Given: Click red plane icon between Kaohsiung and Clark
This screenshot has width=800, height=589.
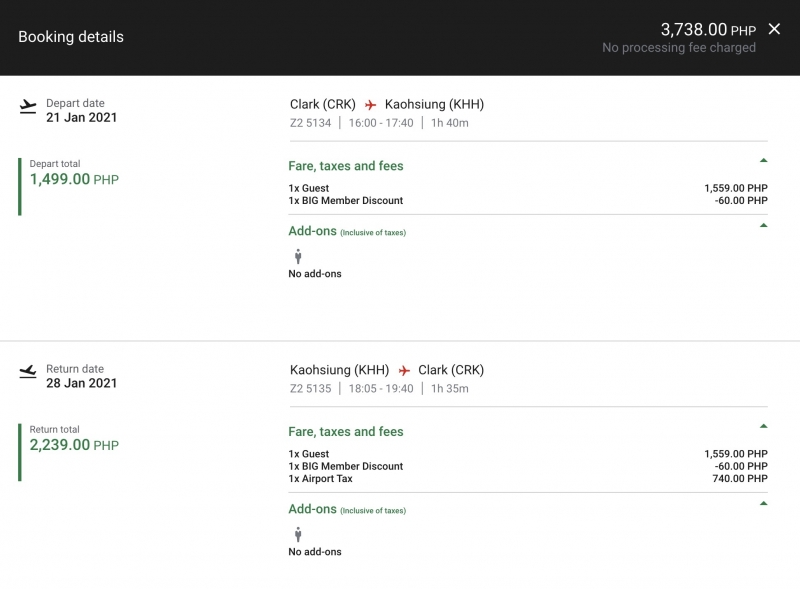Looking at the screenshot, I should 404,370.
